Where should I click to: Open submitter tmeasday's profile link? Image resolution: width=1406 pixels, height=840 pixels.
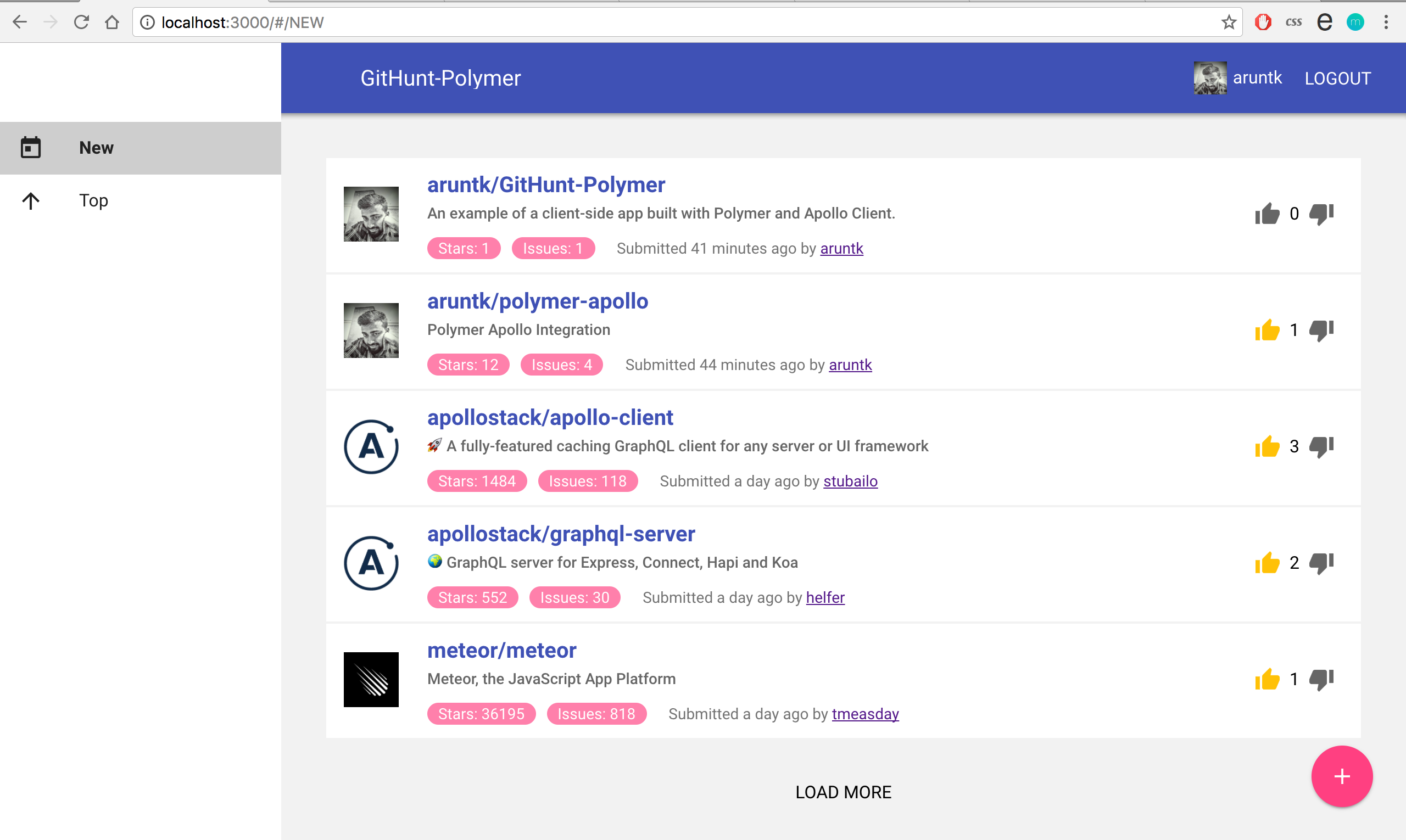click(864, 714)
